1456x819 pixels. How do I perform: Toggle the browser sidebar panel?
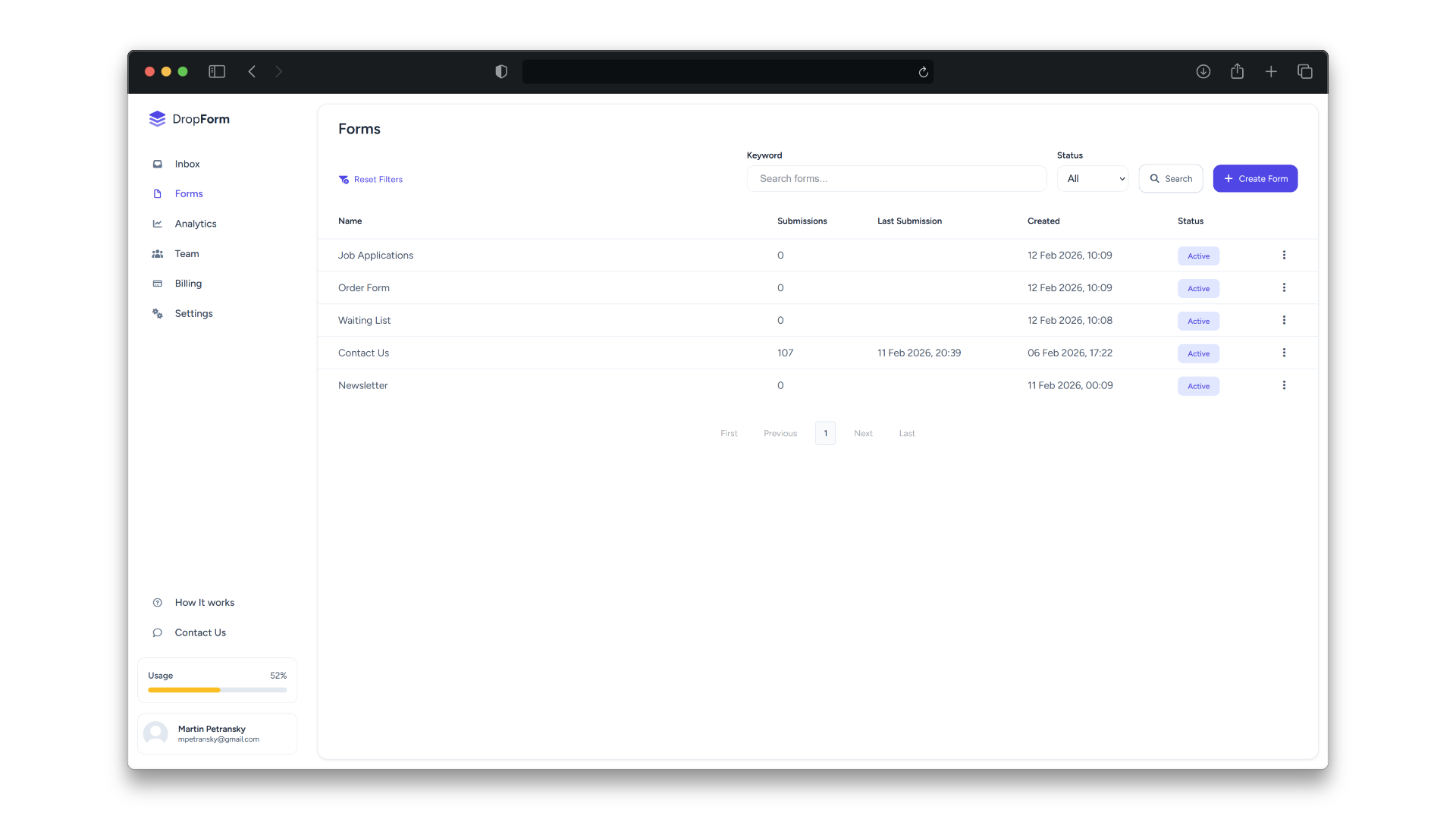[216, 71]
